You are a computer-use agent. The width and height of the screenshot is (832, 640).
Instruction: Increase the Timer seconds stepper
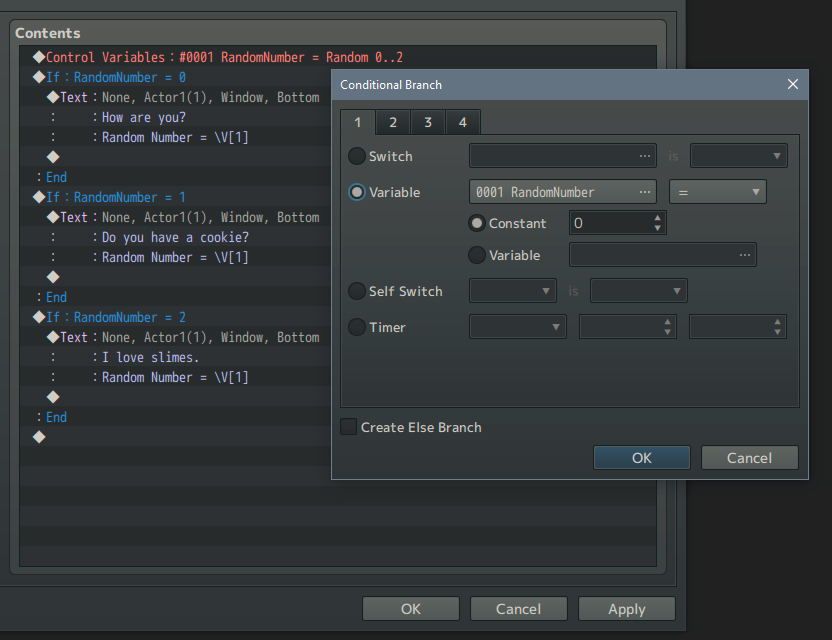tap(777, 322)
